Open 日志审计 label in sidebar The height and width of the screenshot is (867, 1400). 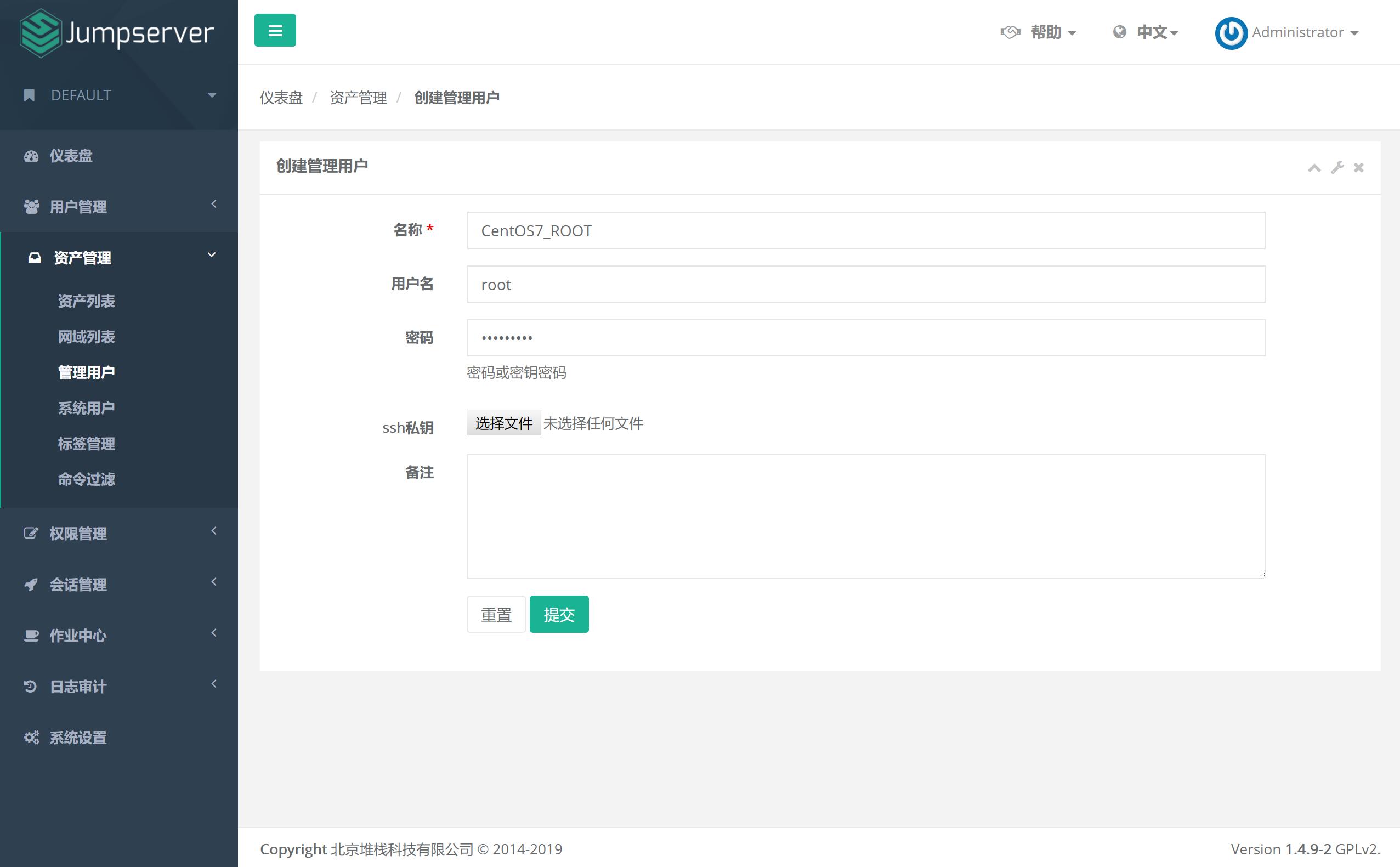click(78, 687)
